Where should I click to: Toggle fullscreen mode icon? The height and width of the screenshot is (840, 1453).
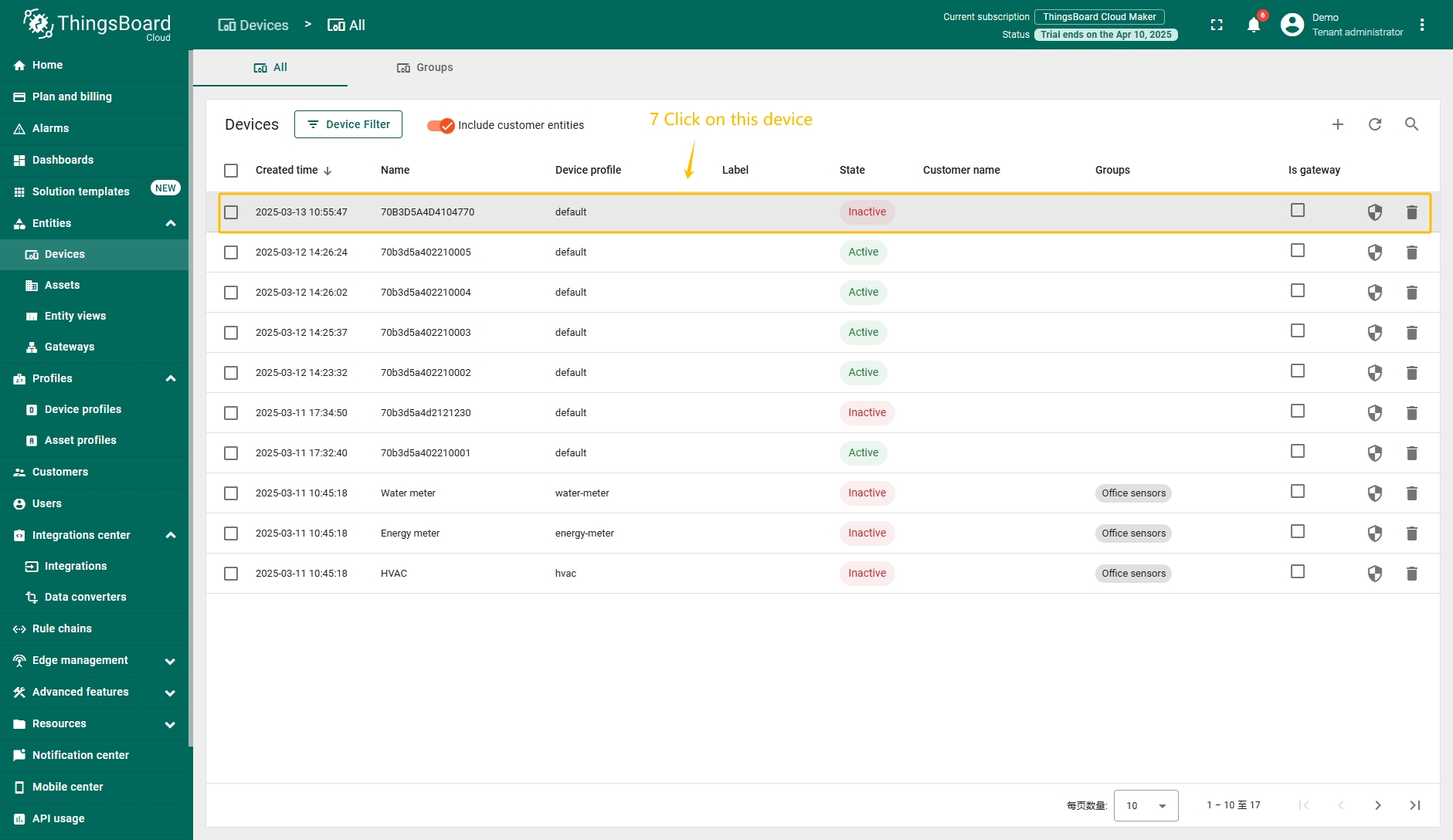[x=1217, y=25]
